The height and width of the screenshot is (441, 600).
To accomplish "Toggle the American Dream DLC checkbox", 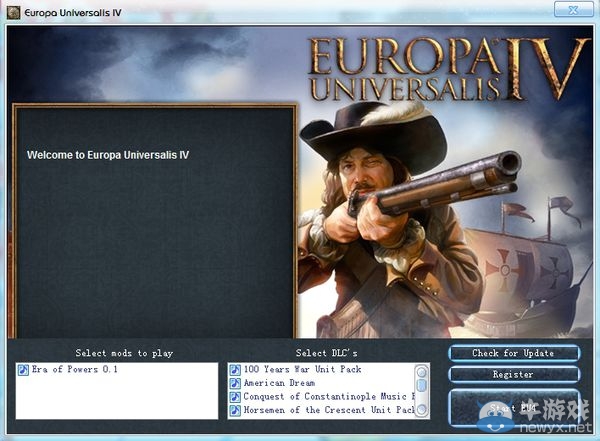I will (x=235, y=383).
